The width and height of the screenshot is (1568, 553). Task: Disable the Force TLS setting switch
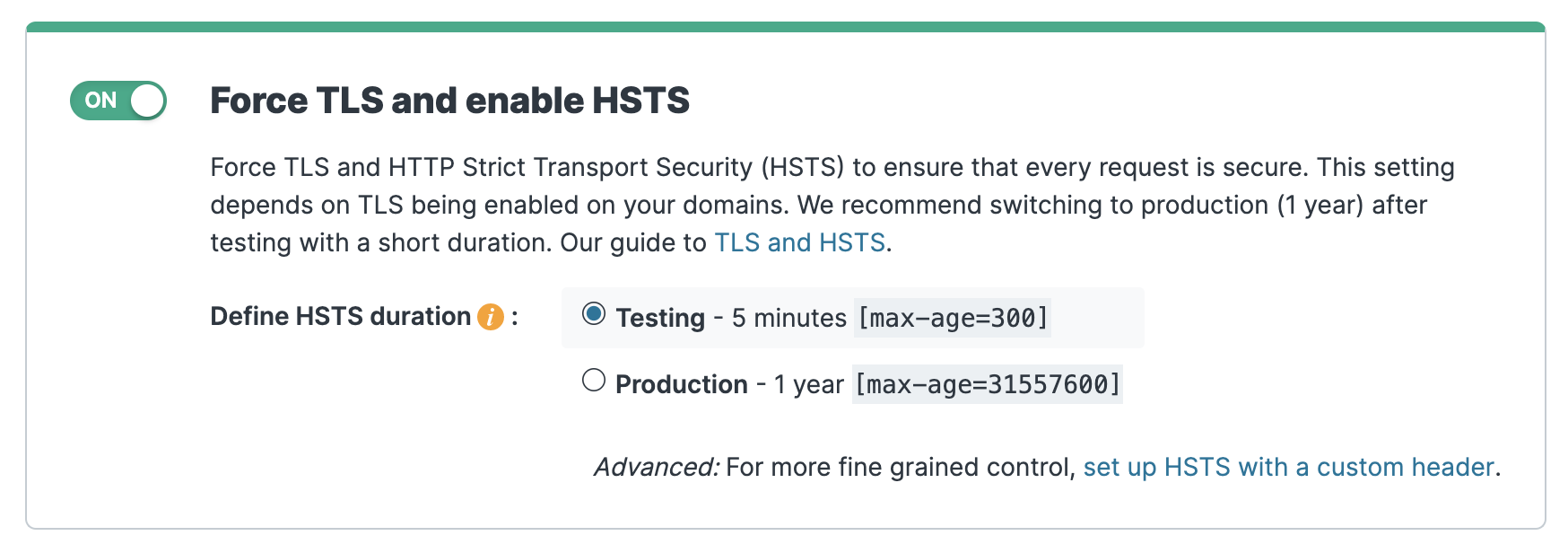[118, 101]
